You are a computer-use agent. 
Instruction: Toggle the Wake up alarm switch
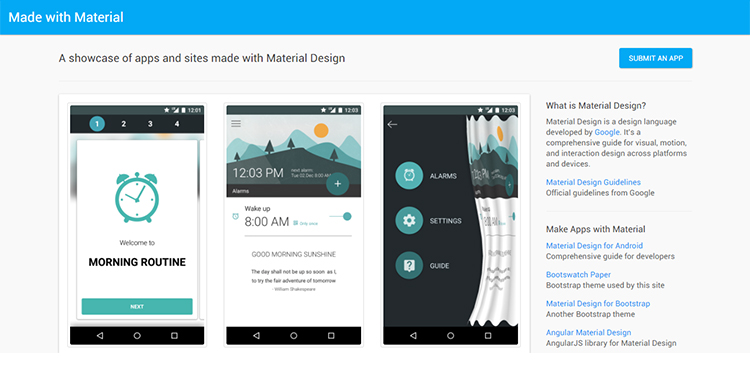click(341, 216)
